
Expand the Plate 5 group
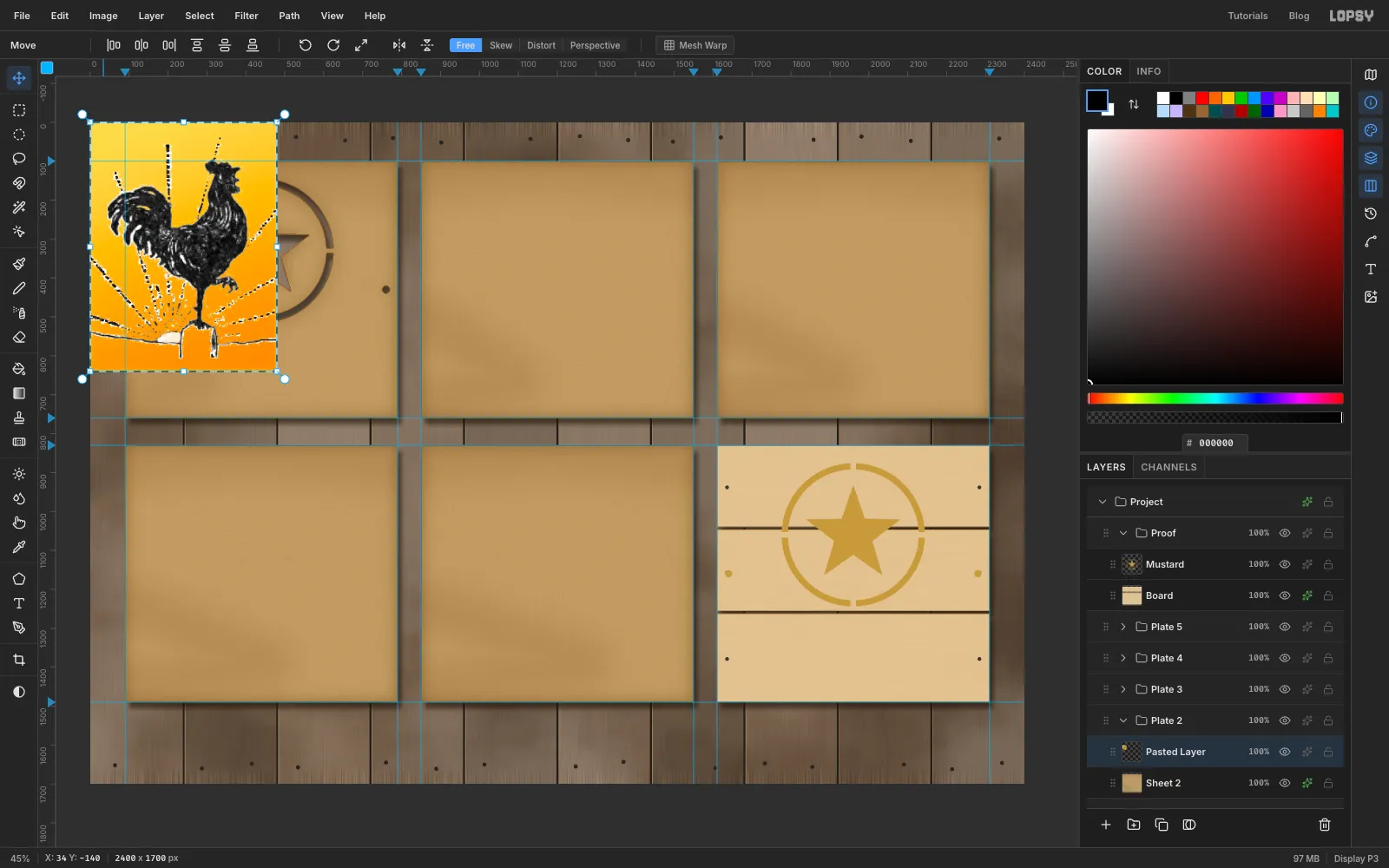[1123, 627]
